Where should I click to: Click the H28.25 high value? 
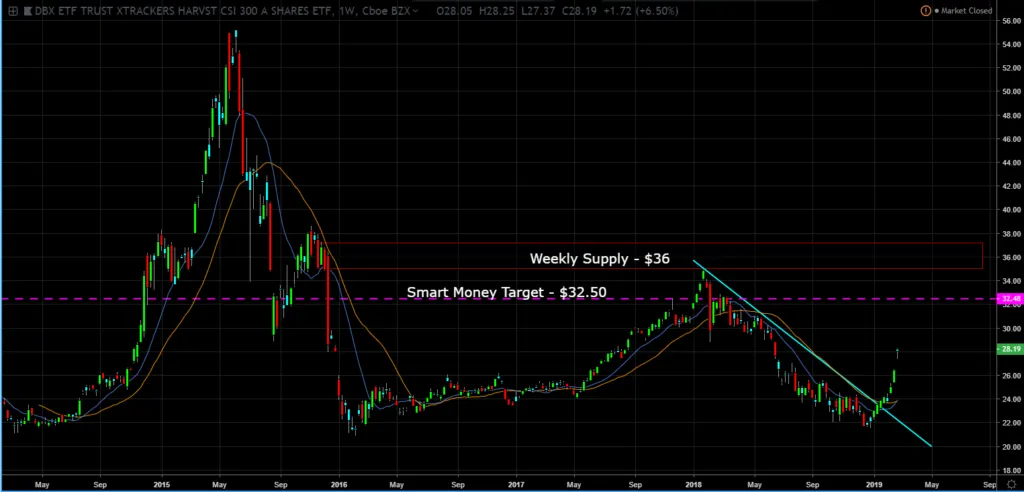(x=495, y=11)
